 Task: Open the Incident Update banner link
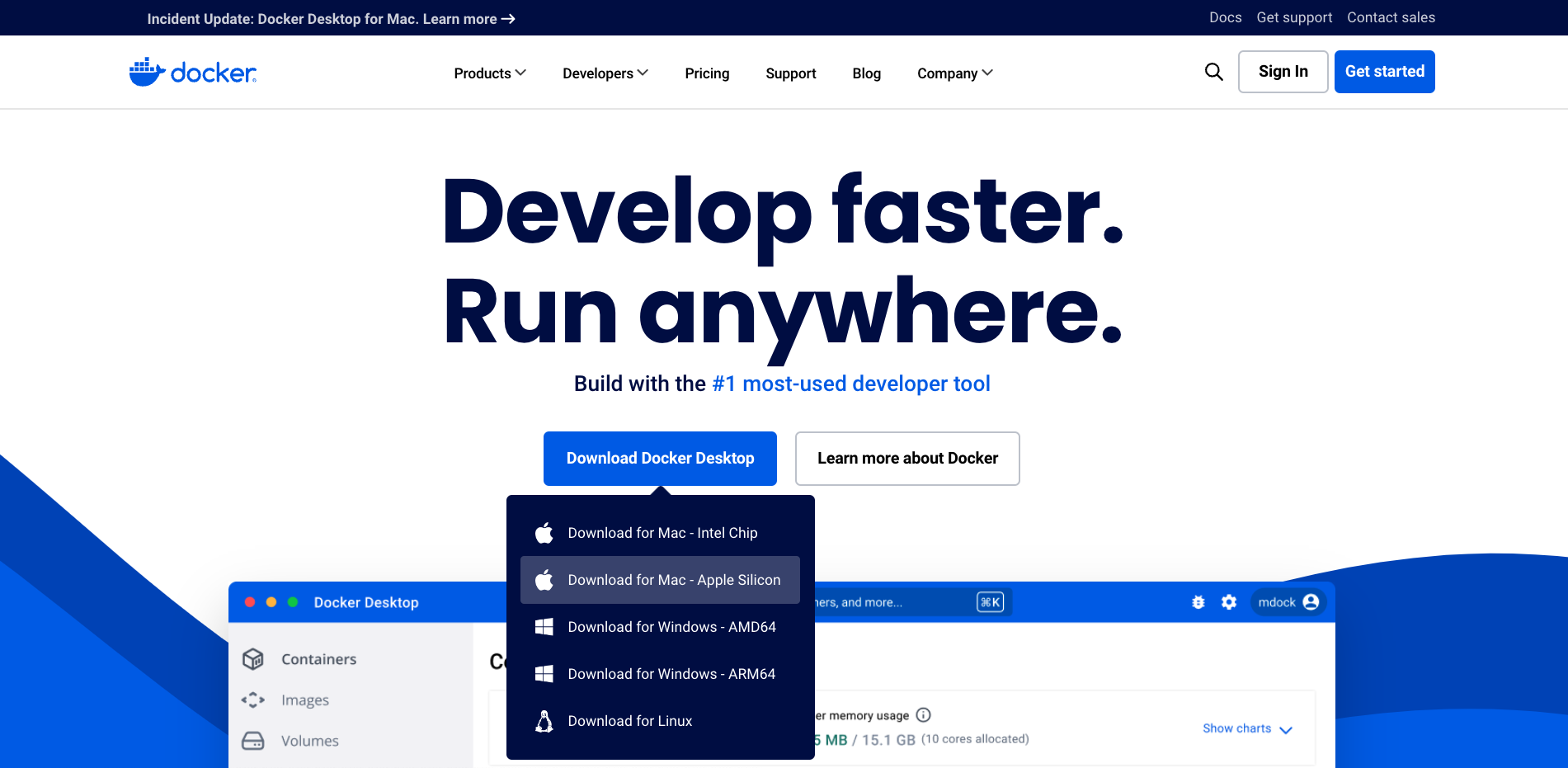point(332,19)
